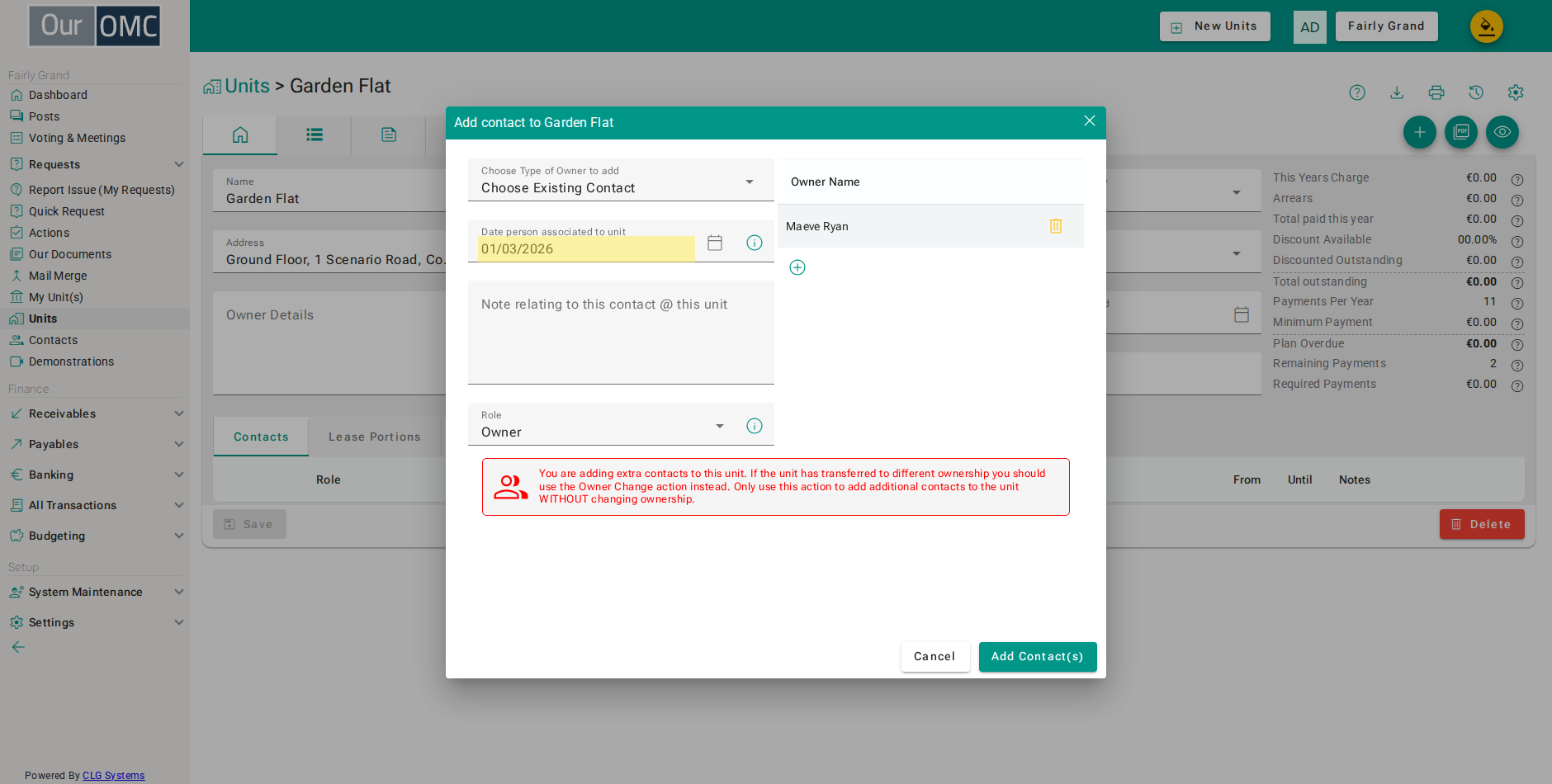Screen dimensions: 1552x784
Task: Click the red Delete button
Action: 1482,524
